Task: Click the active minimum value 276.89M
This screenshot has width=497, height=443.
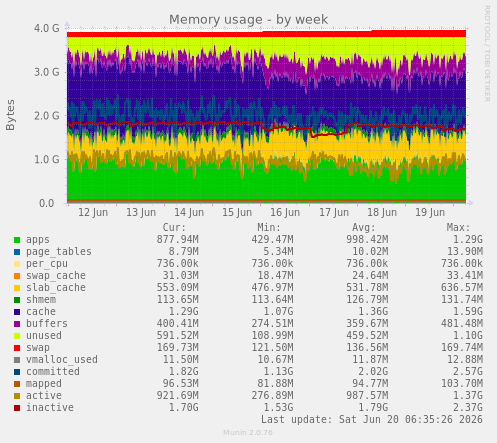Action: pos(272,396)
